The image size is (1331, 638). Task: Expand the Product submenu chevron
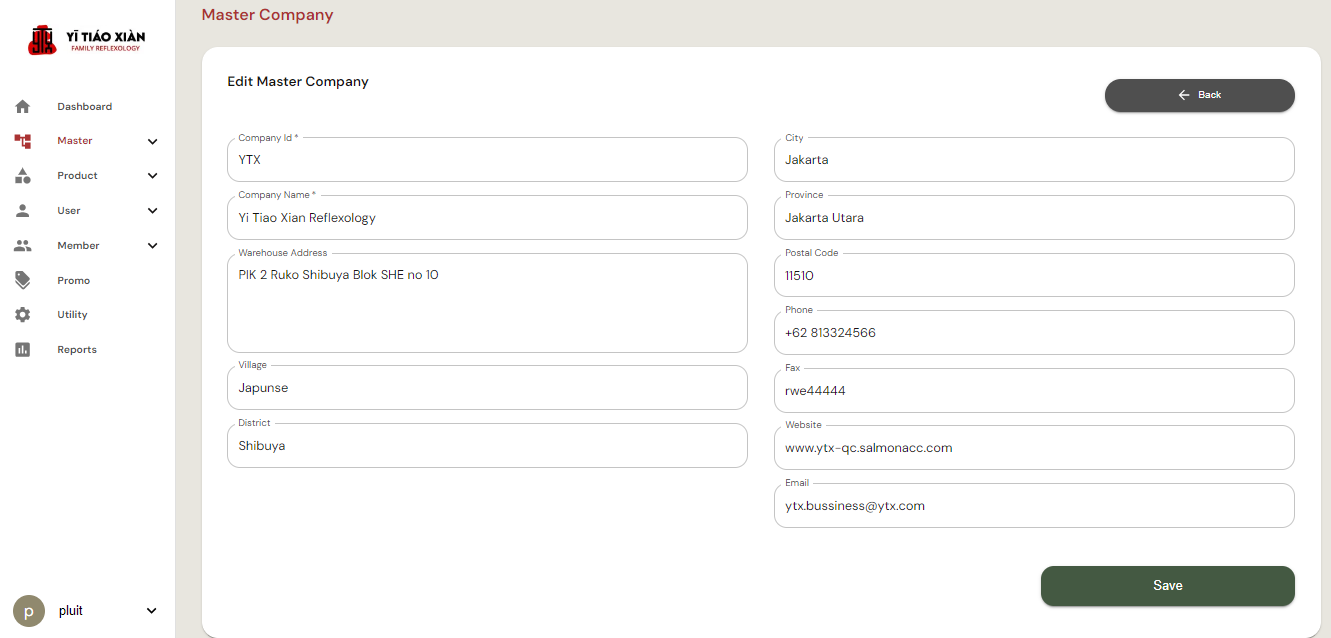(152, 176)
